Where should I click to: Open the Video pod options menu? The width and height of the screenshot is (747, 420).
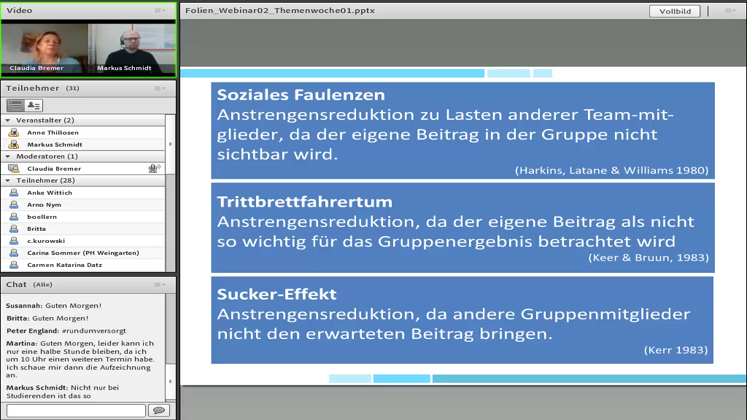coord(160,10)
